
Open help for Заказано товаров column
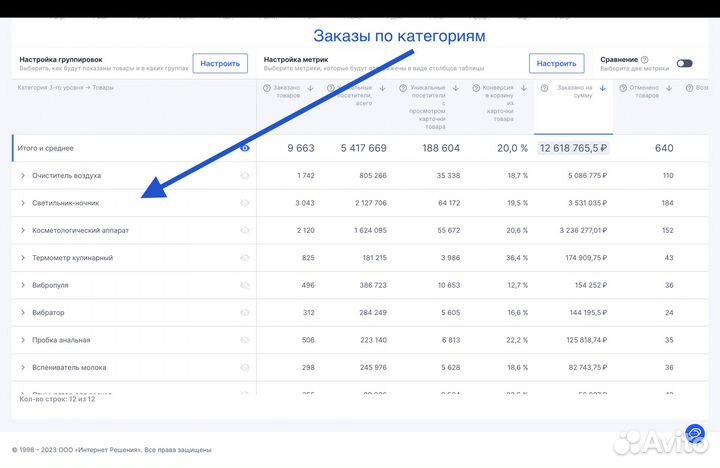click(267, 88)
